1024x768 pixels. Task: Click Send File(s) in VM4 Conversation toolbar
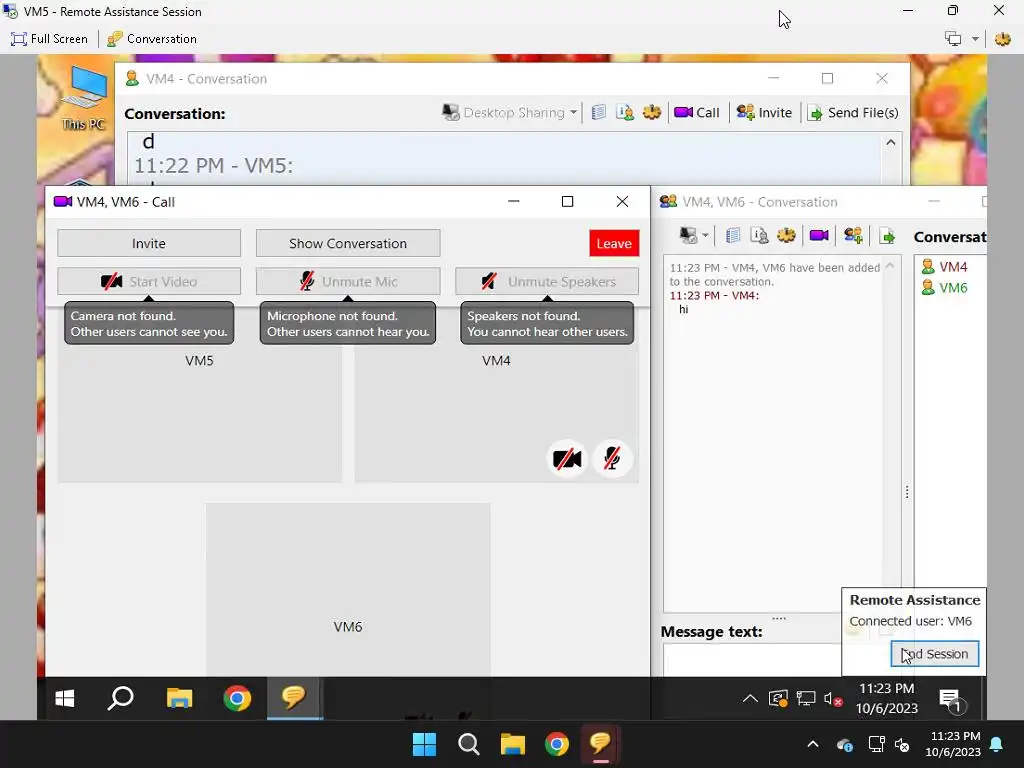coord(853,112)
